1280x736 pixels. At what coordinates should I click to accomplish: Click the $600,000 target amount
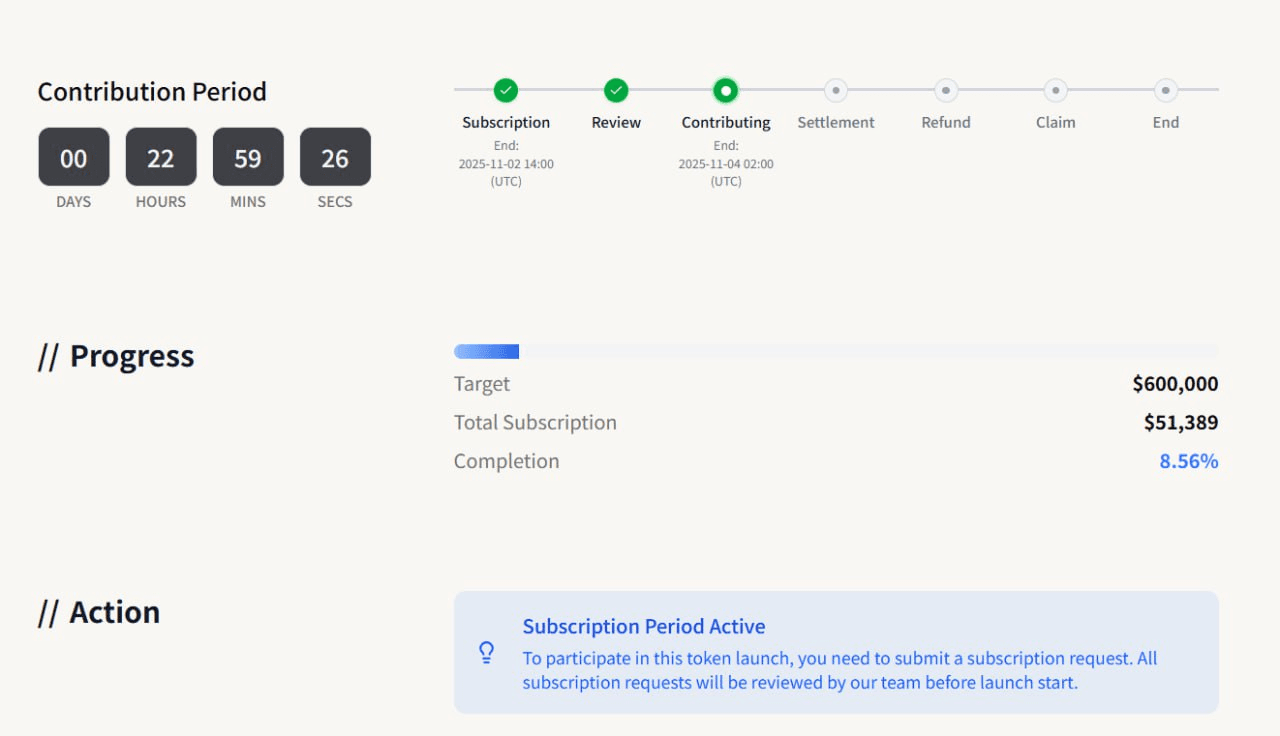(1175, 384)
